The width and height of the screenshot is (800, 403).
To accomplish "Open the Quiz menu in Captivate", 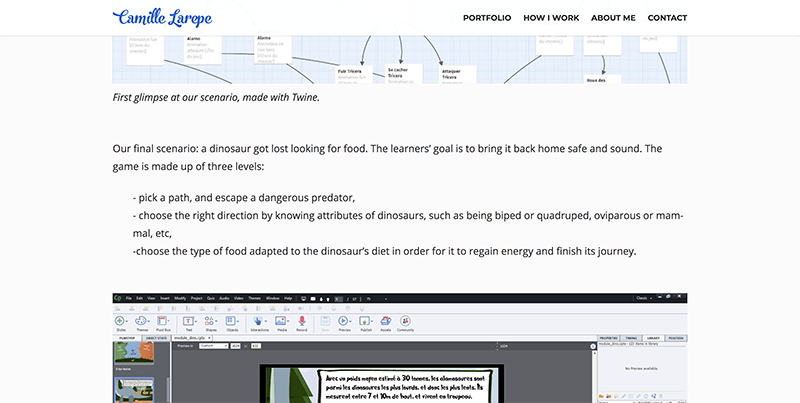I will point(211,298).
